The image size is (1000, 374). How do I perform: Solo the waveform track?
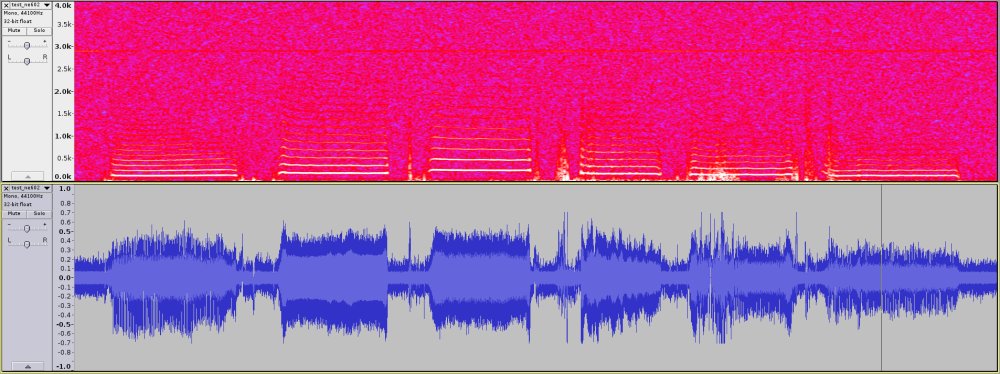(39, 213)
